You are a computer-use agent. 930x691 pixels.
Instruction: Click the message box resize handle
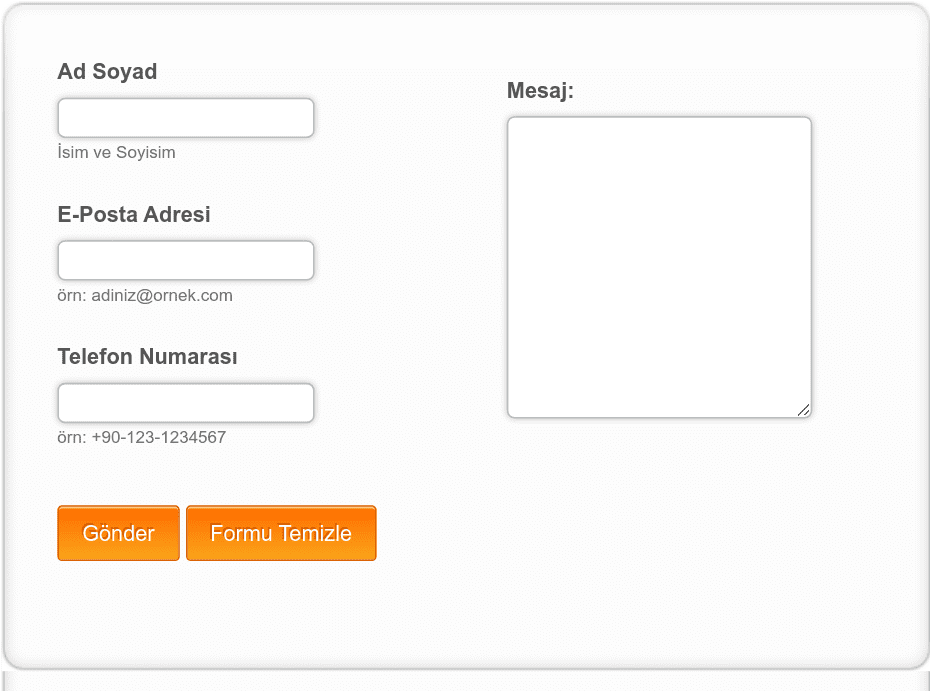tap(803, 410)
